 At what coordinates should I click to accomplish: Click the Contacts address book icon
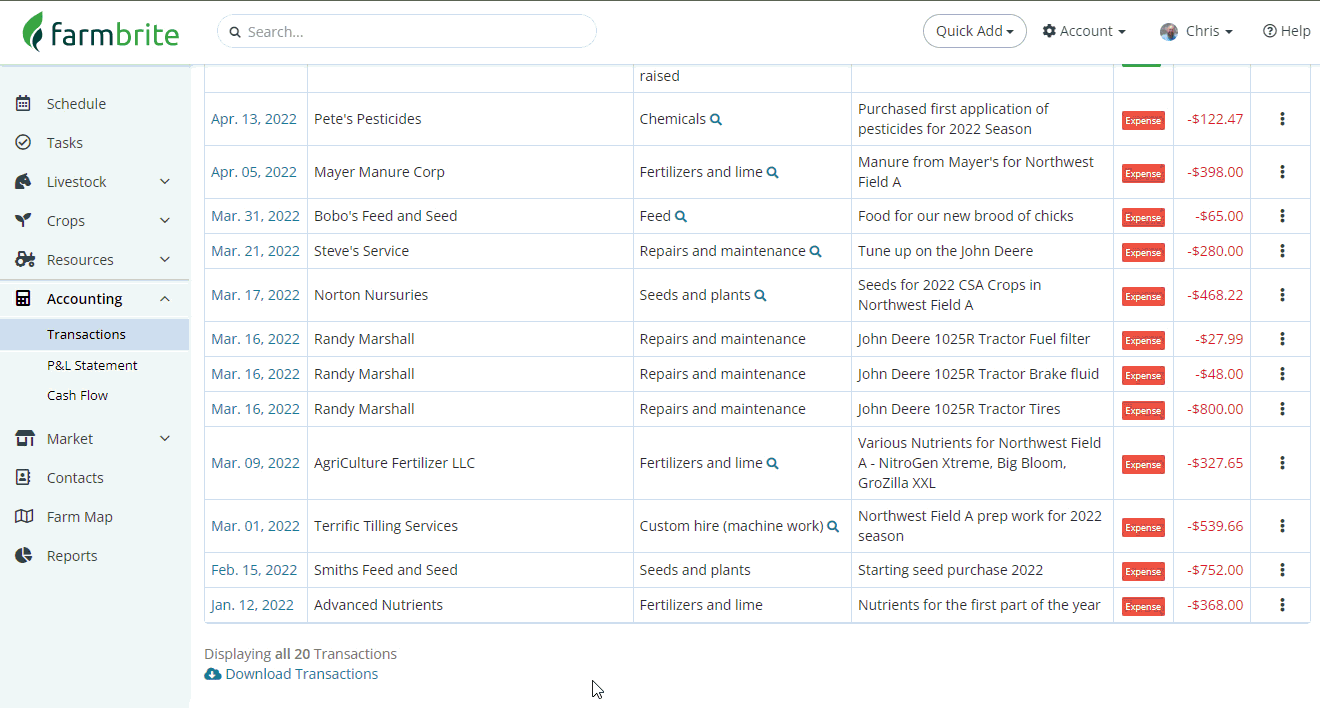click(23, 477)
